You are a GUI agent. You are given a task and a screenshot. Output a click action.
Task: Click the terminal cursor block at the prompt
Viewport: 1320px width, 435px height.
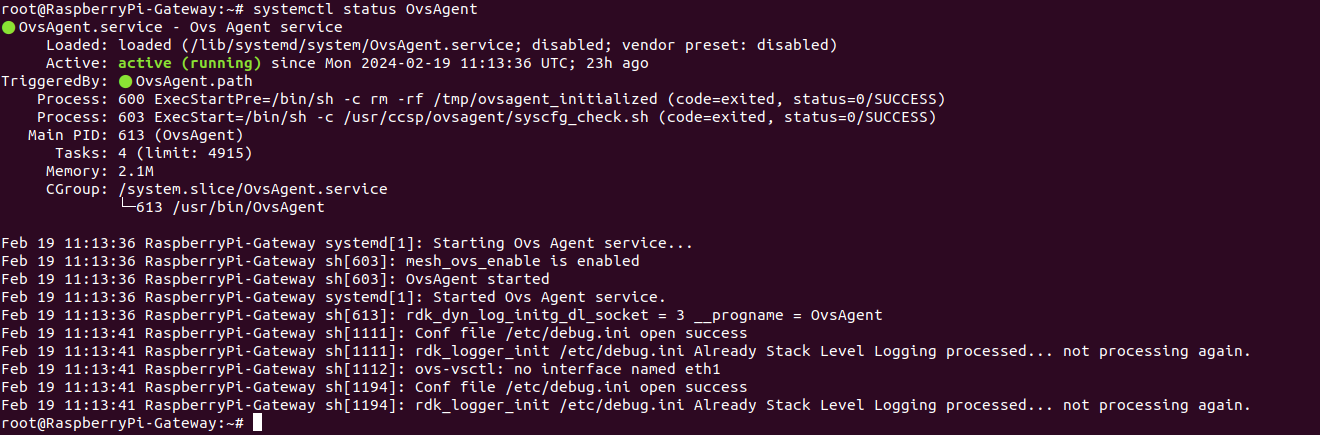point(258,423)
